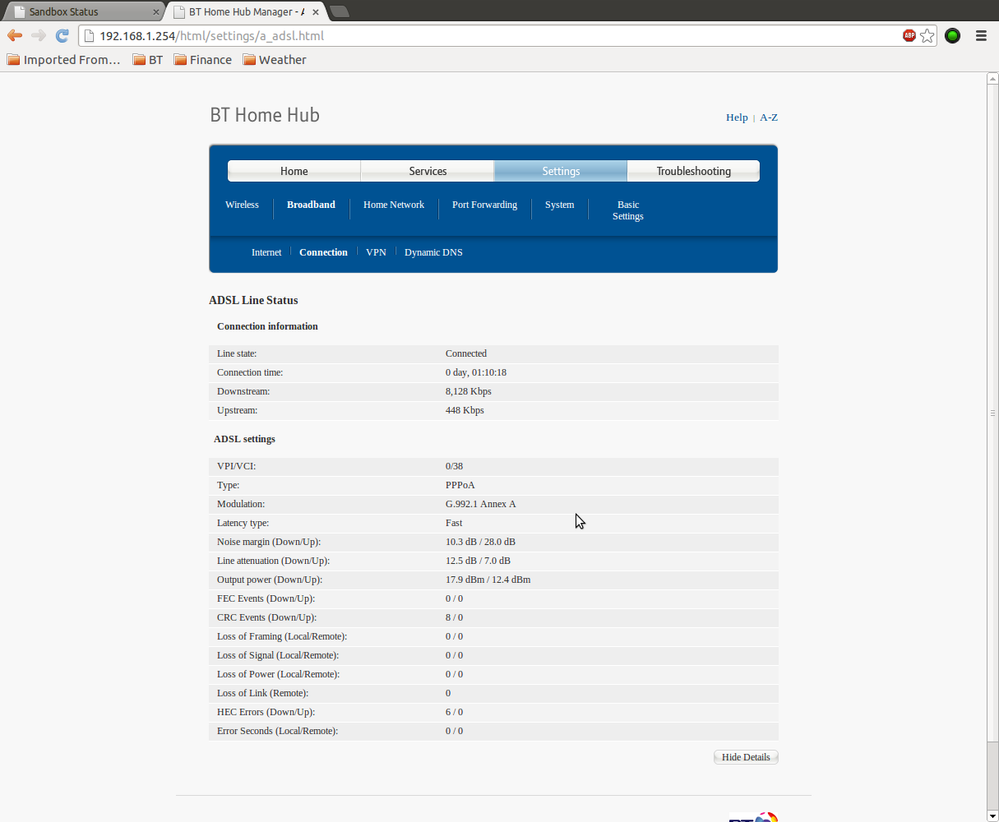Screen dimensions: 999x822
Task: Click upstream value '448 Kbps'
Action: point(464,410)
